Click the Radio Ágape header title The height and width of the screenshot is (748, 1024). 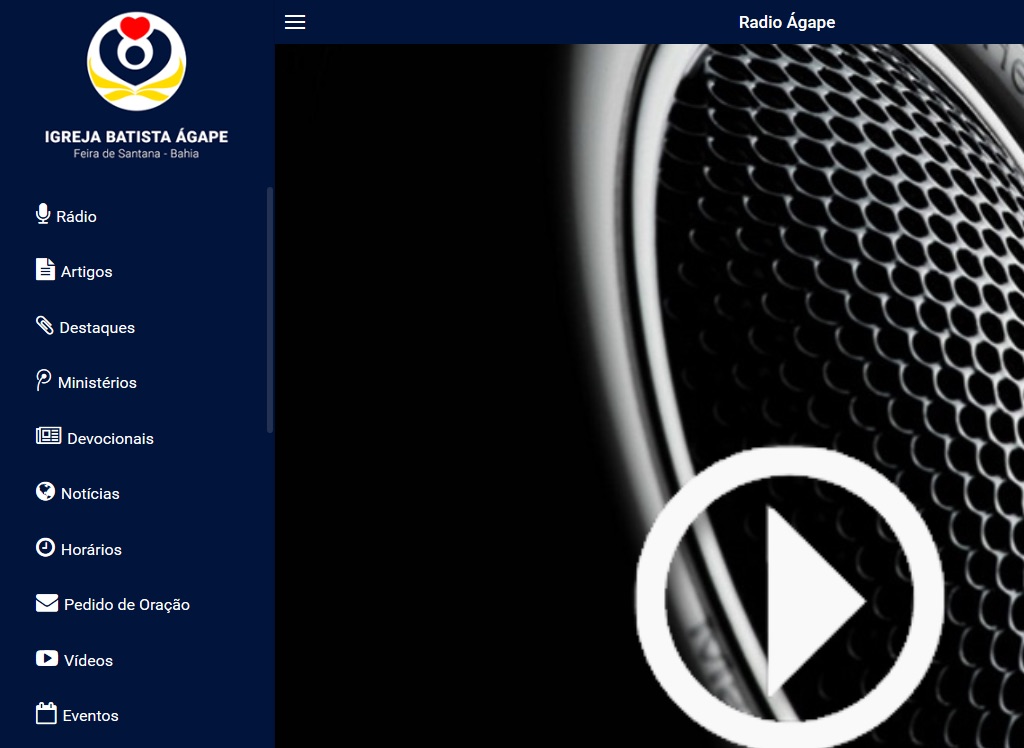click(x=787, y=22)
